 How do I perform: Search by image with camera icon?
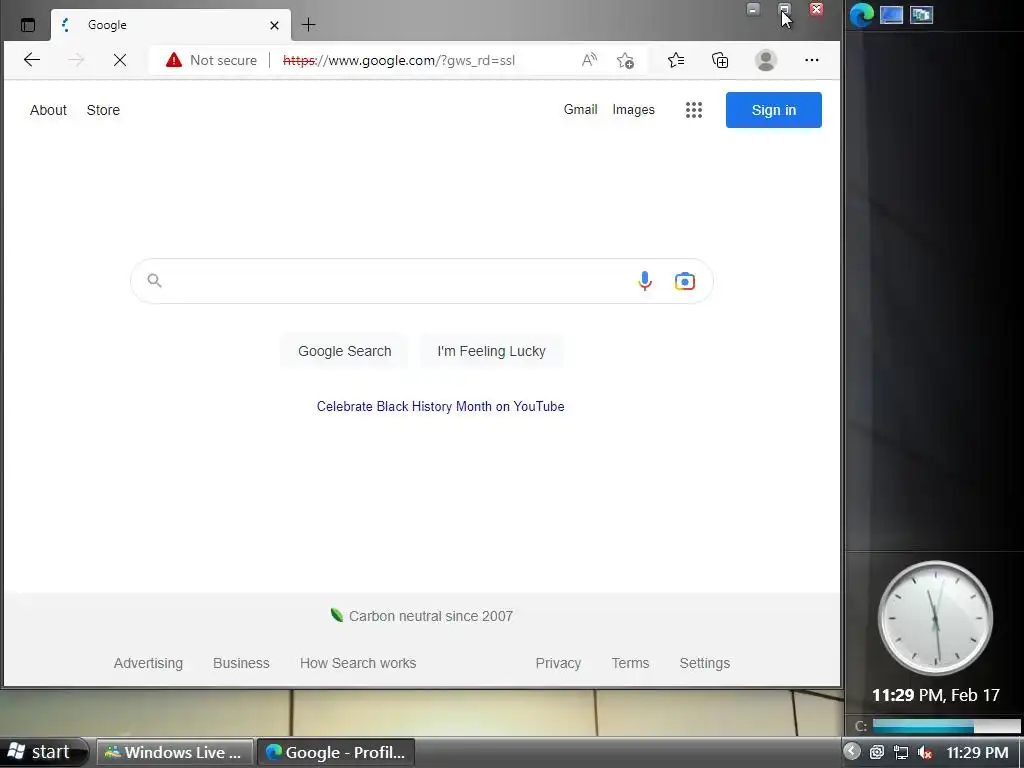684,281
